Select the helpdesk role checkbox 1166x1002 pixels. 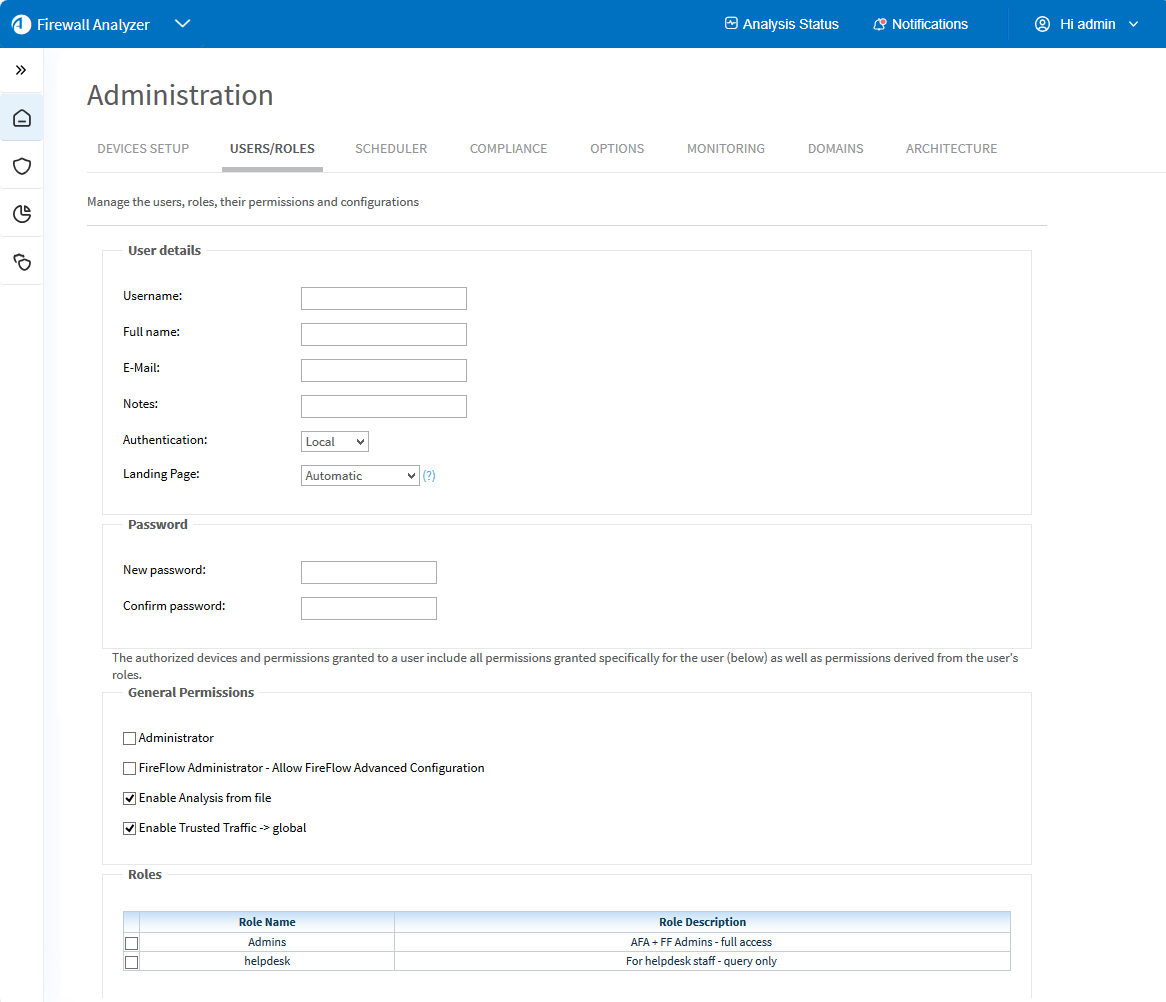coord(131,962)
